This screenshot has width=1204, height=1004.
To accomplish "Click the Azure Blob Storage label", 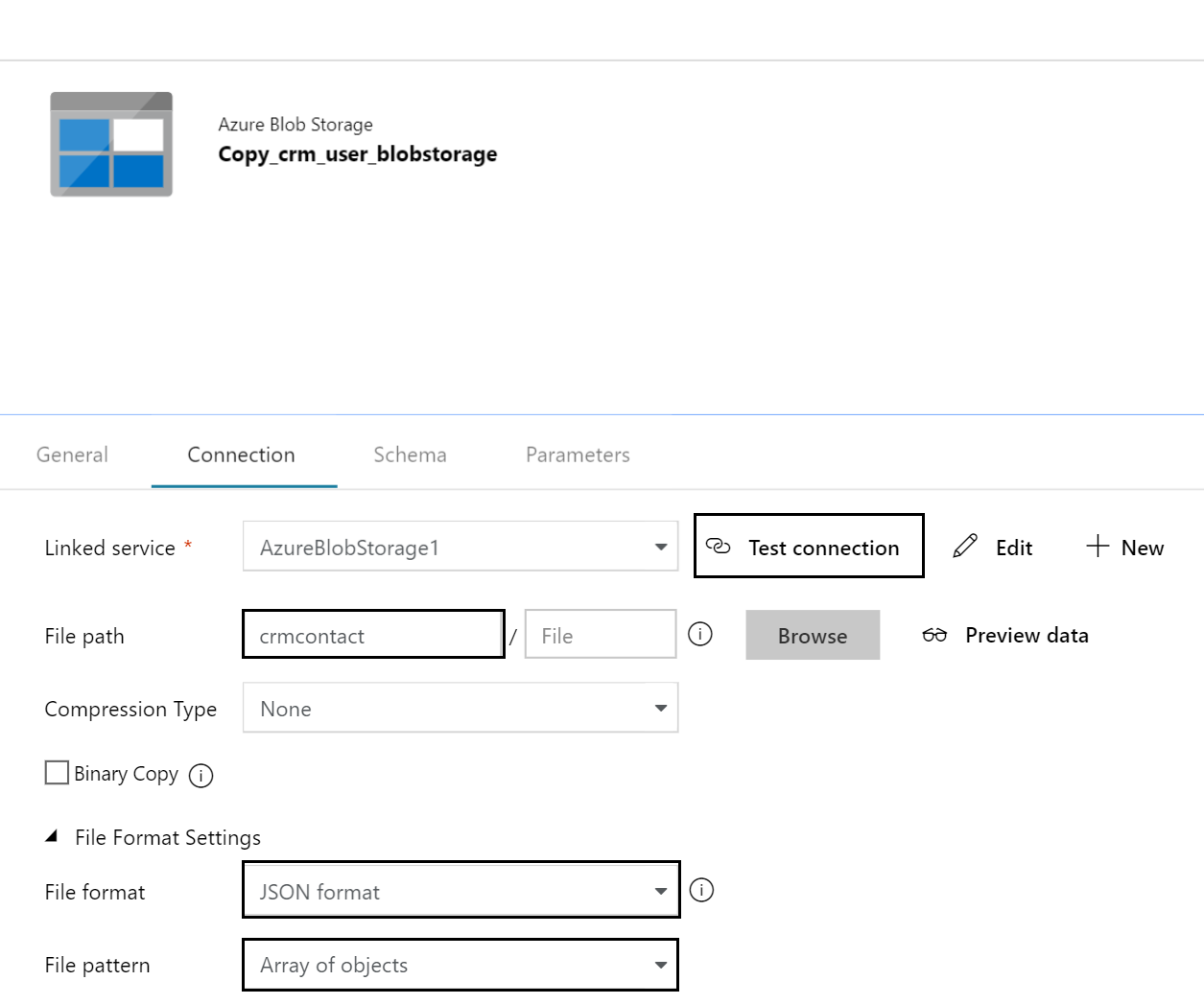I will (x=295, y=125).
